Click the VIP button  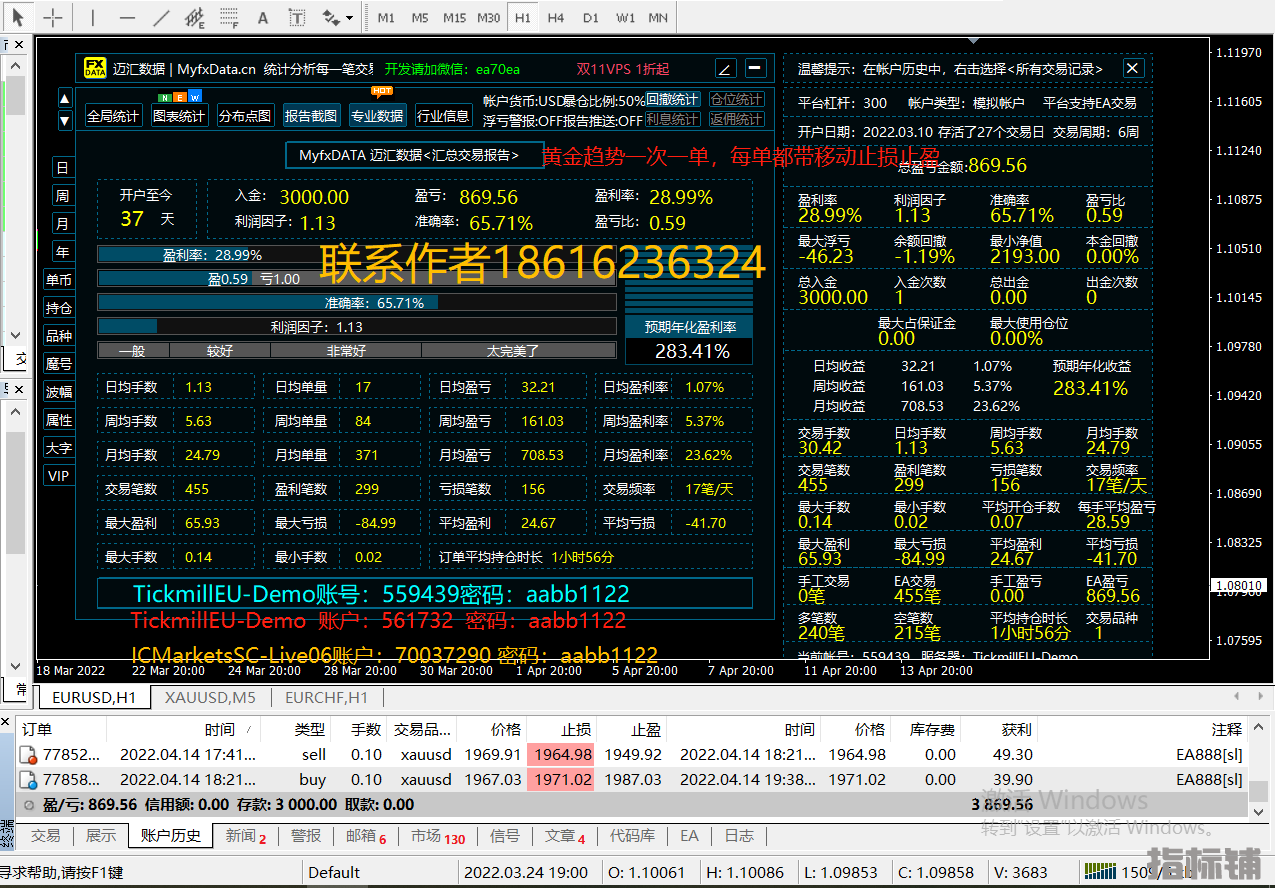click(x=59, y=476)
